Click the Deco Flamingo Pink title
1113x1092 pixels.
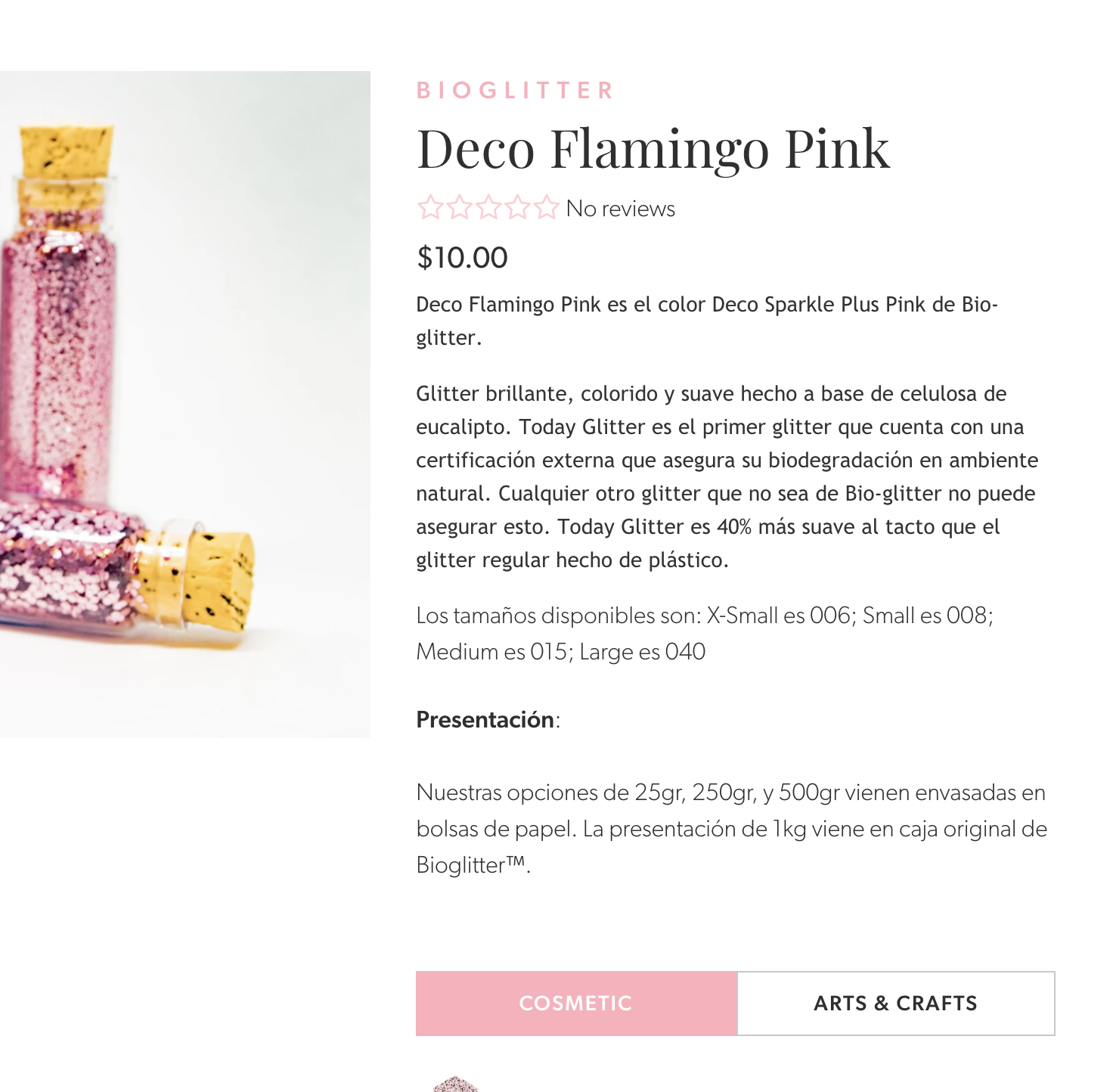pos(653,149)
